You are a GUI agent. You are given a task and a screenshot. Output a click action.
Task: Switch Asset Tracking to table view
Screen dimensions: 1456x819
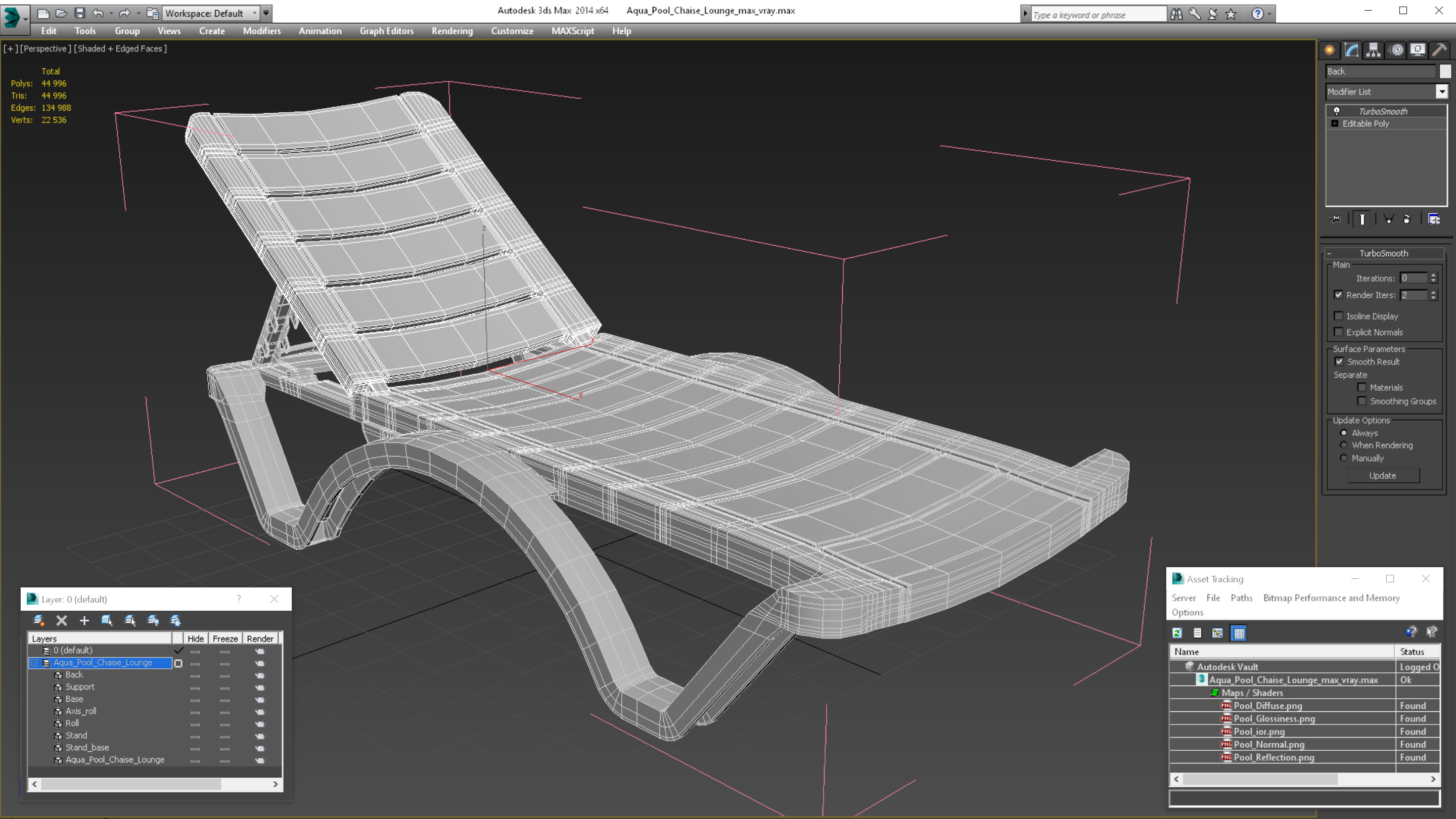pos(1239,633)
